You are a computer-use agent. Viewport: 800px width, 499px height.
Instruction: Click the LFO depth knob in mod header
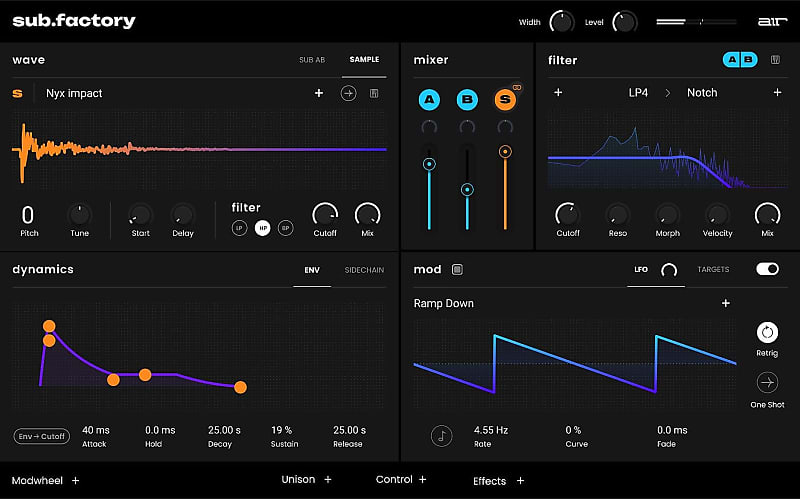(x=669, y=270)
